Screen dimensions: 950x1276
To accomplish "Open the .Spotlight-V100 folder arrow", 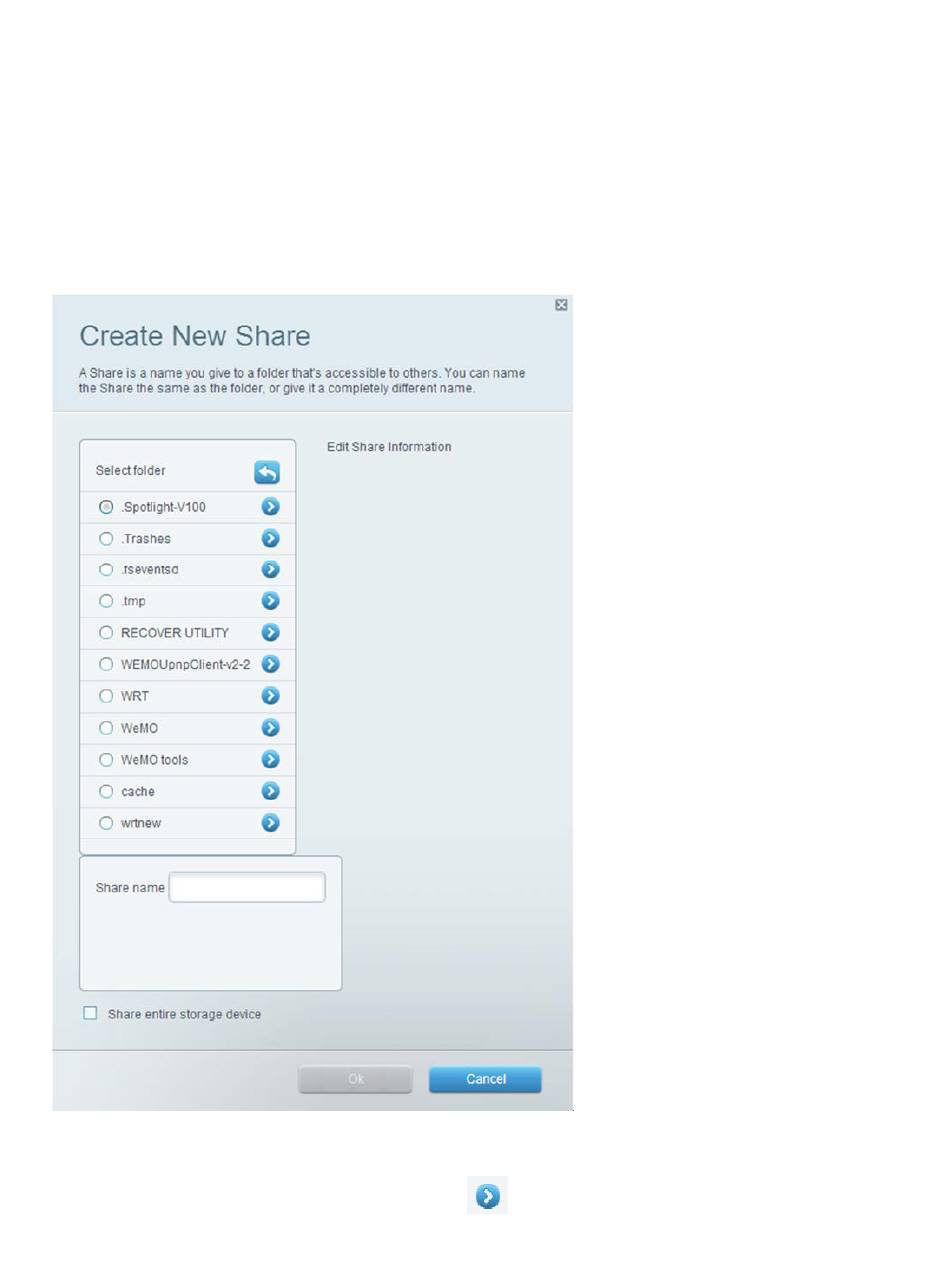I will click(x=270, y=507).
